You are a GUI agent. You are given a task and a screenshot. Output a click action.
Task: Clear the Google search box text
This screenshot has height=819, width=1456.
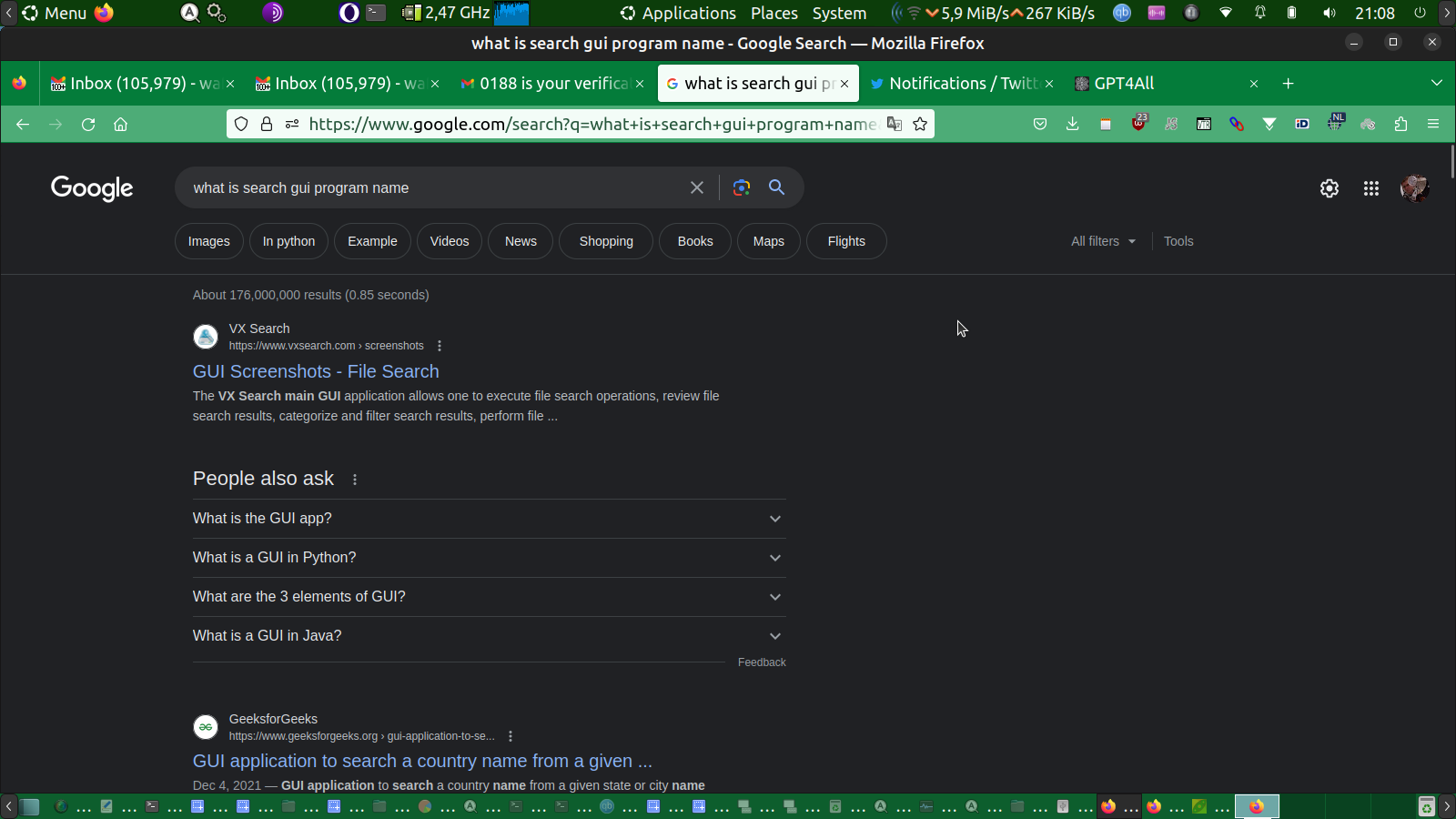(697, 187)
